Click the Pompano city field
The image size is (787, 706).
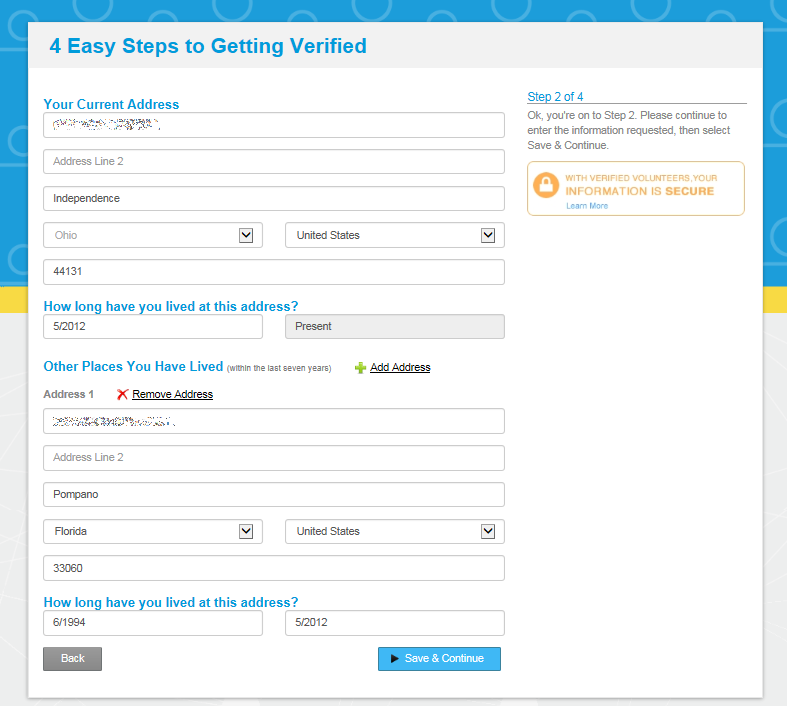coord(273,494)
